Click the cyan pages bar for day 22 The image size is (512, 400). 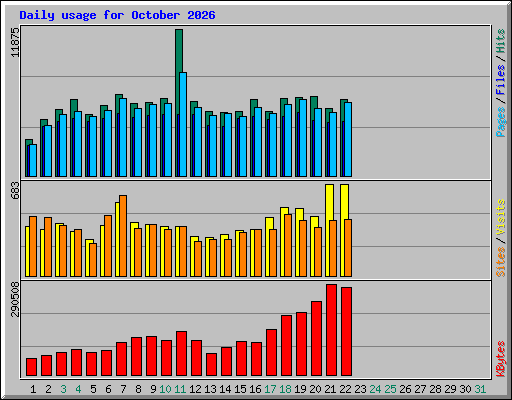coord(348,139)
